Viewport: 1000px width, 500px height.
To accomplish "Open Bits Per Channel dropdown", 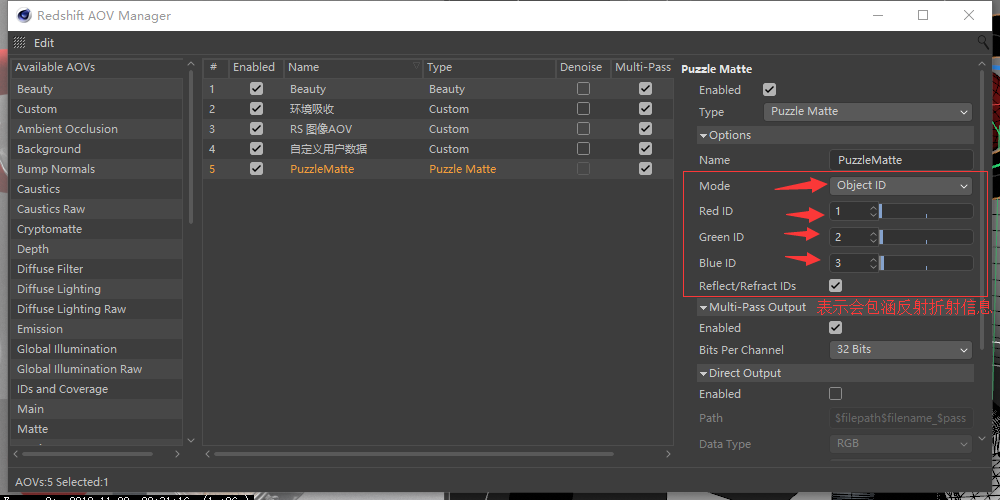I will 901,349.
